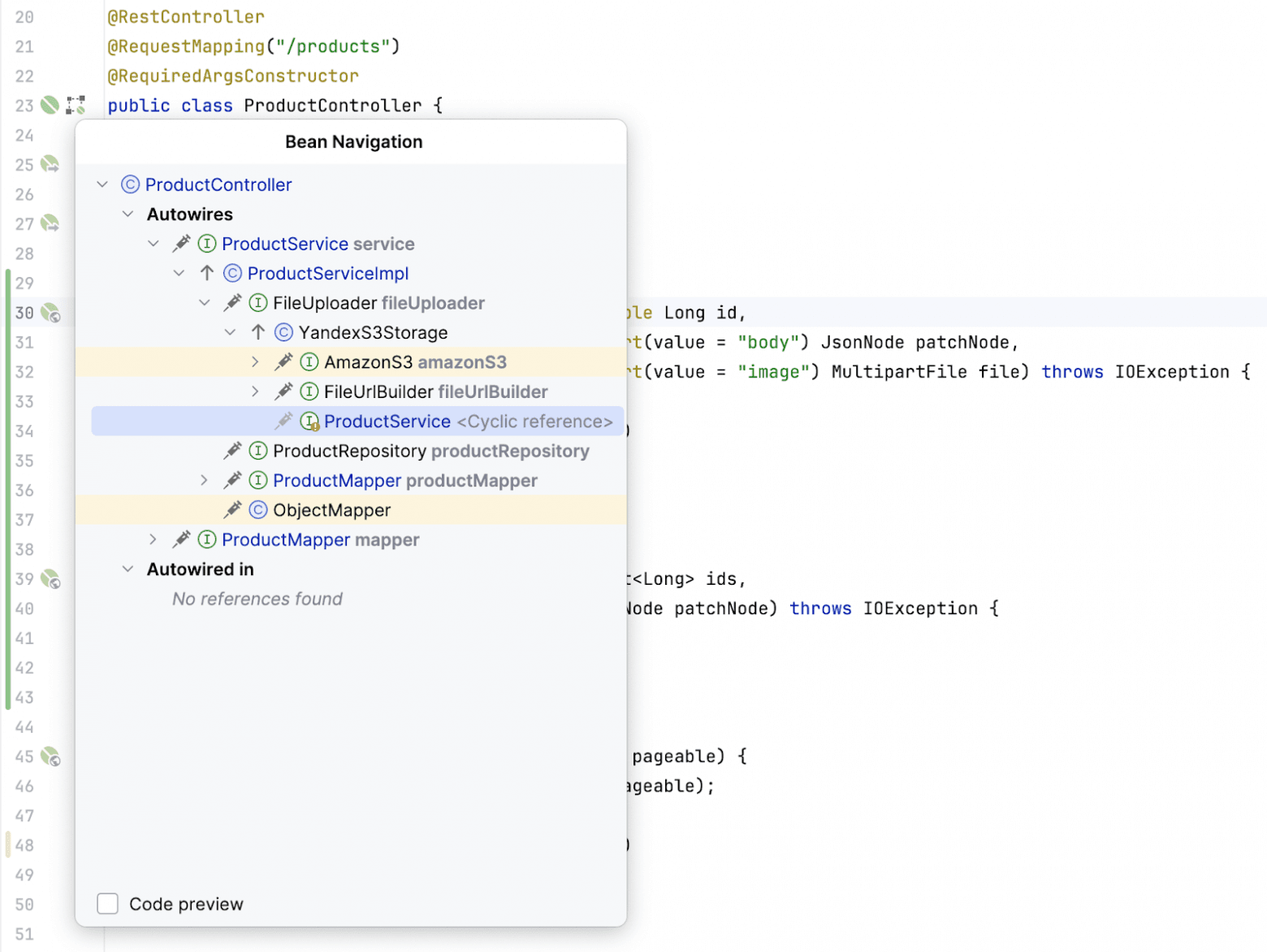
Task: Collapse the FileUploader fileUploader node
Action: [205, 303]
